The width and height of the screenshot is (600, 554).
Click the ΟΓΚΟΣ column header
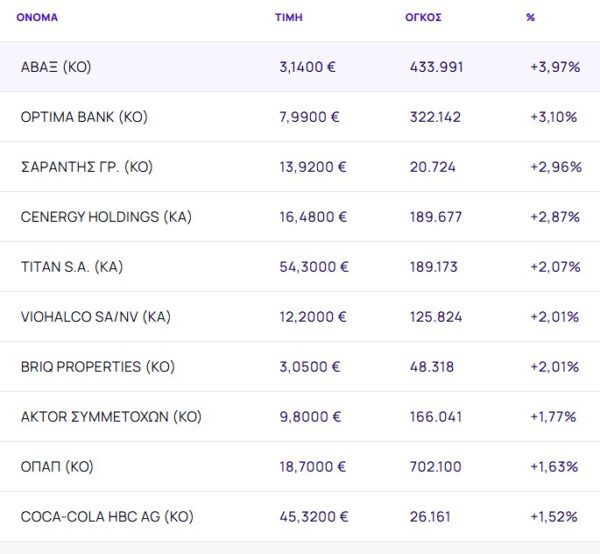click(425, 17)
